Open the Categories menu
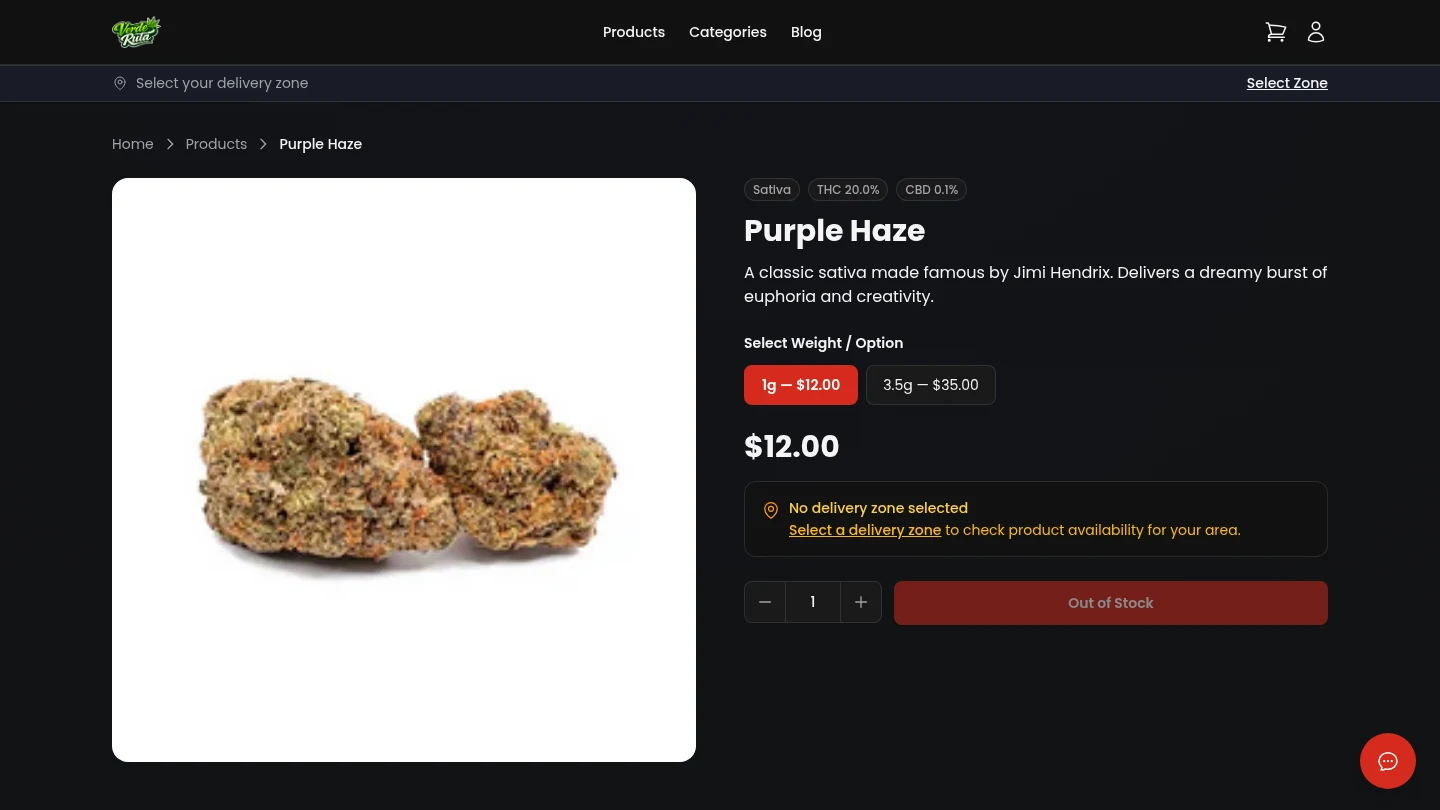The height and width of the screenshot is (810, 1440). [x=728, y=32]
